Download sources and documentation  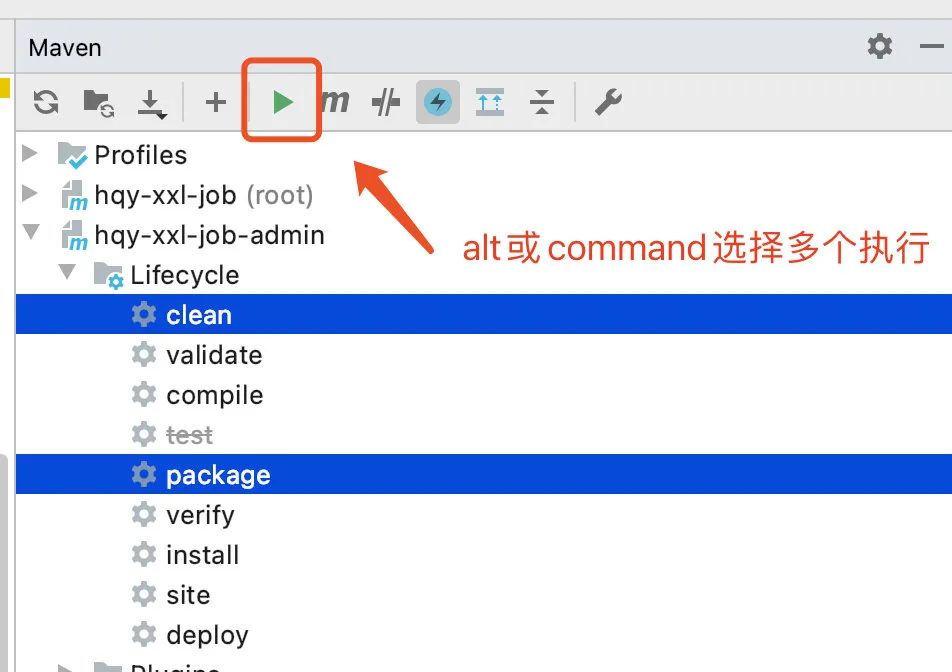(x=151, y=104)
